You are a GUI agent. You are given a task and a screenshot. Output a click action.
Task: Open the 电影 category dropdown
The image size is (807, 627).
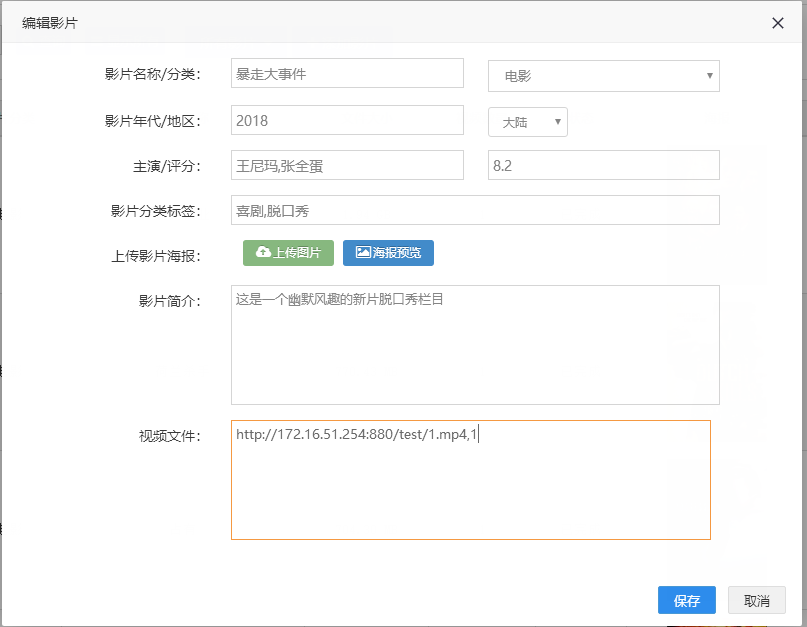[x=603, y=76]
